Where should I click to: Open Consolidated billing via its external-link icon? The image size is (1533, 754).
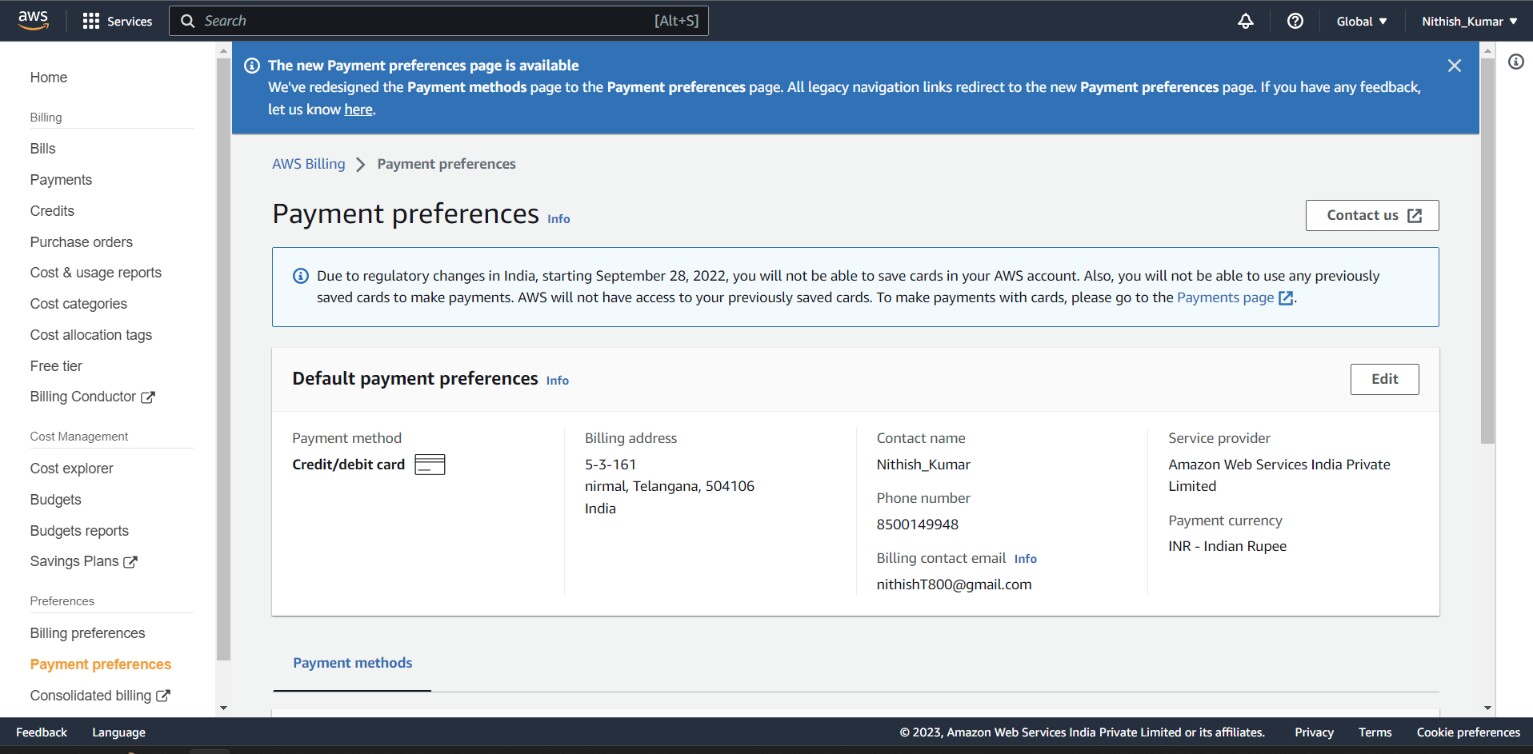164,696
